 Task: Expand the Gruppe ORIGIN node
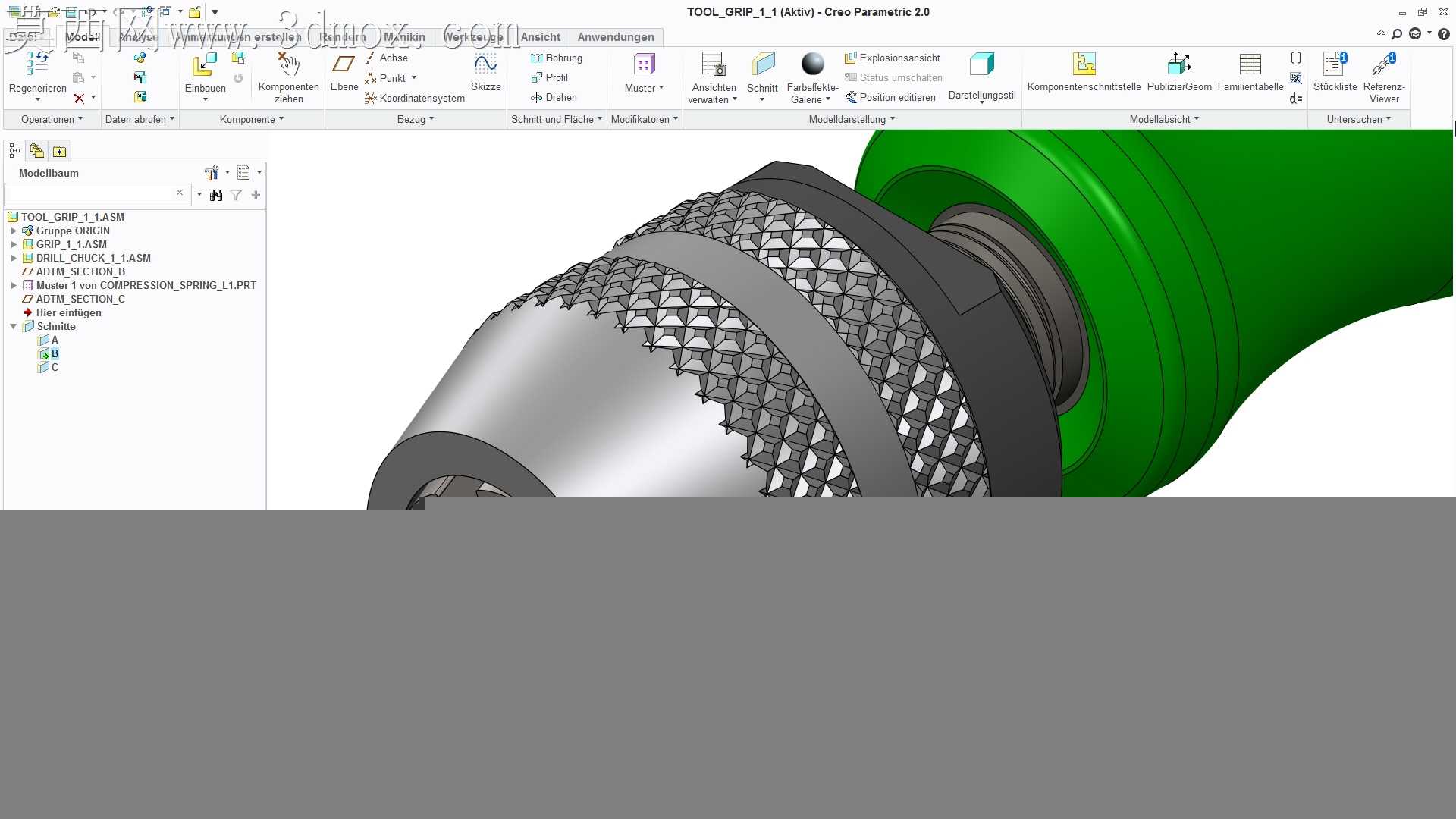[14, 231]
